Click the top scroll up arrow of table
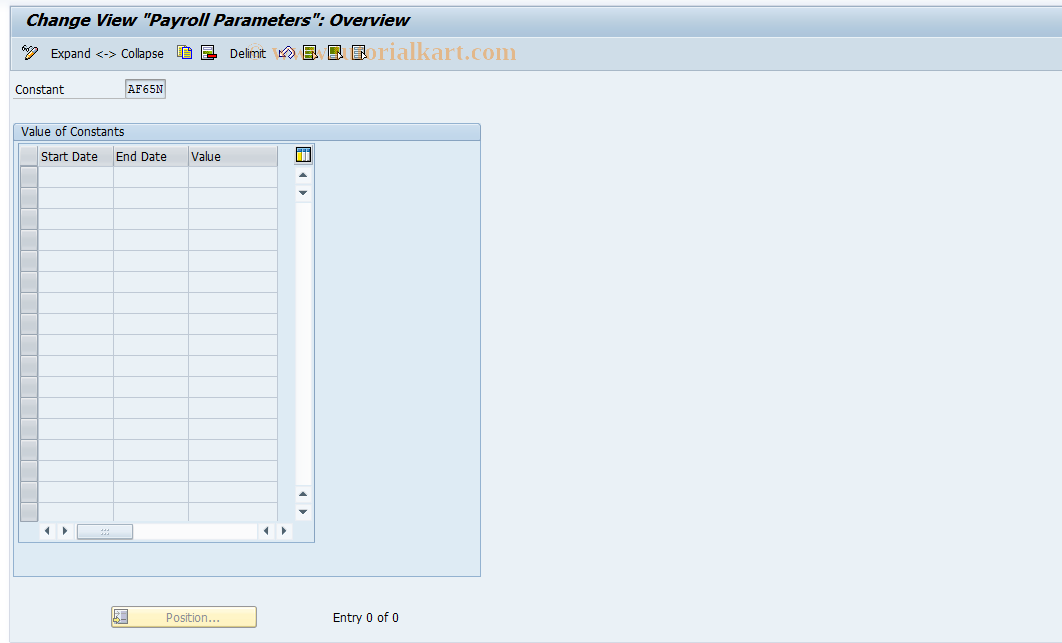Image resolution: width=1062 pixels, height=643 pixels. pyautogui.click(x=303, y=175)
